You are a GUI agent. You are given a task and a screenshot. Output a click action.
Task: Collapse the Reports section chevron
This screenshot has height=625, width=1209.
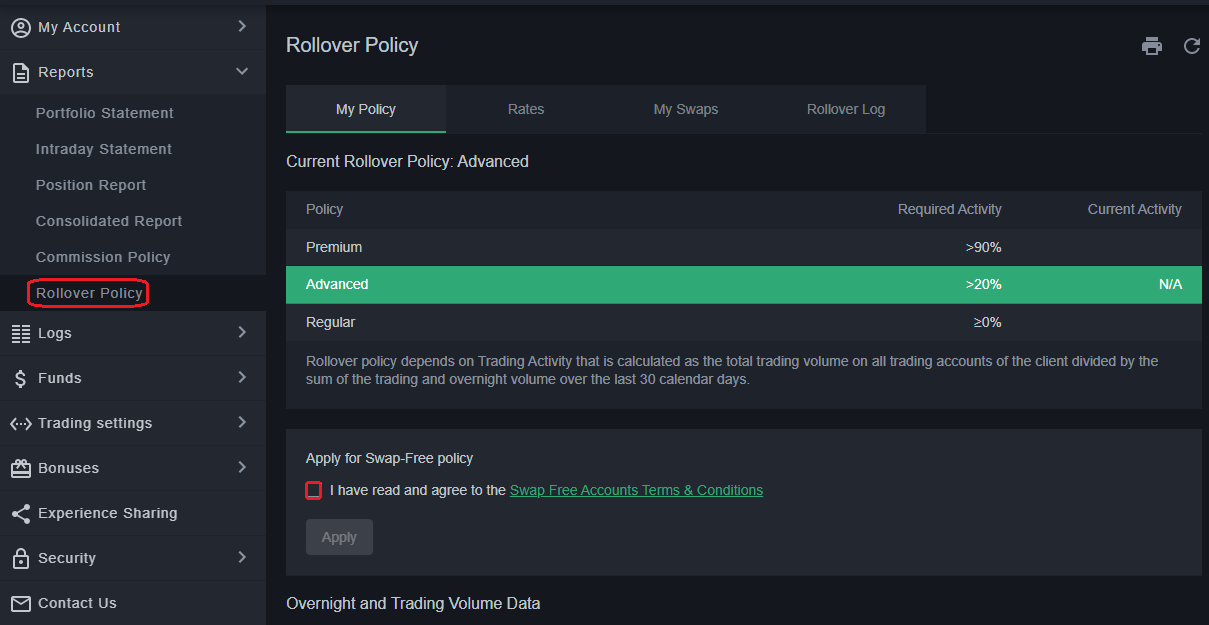[242, 72]
